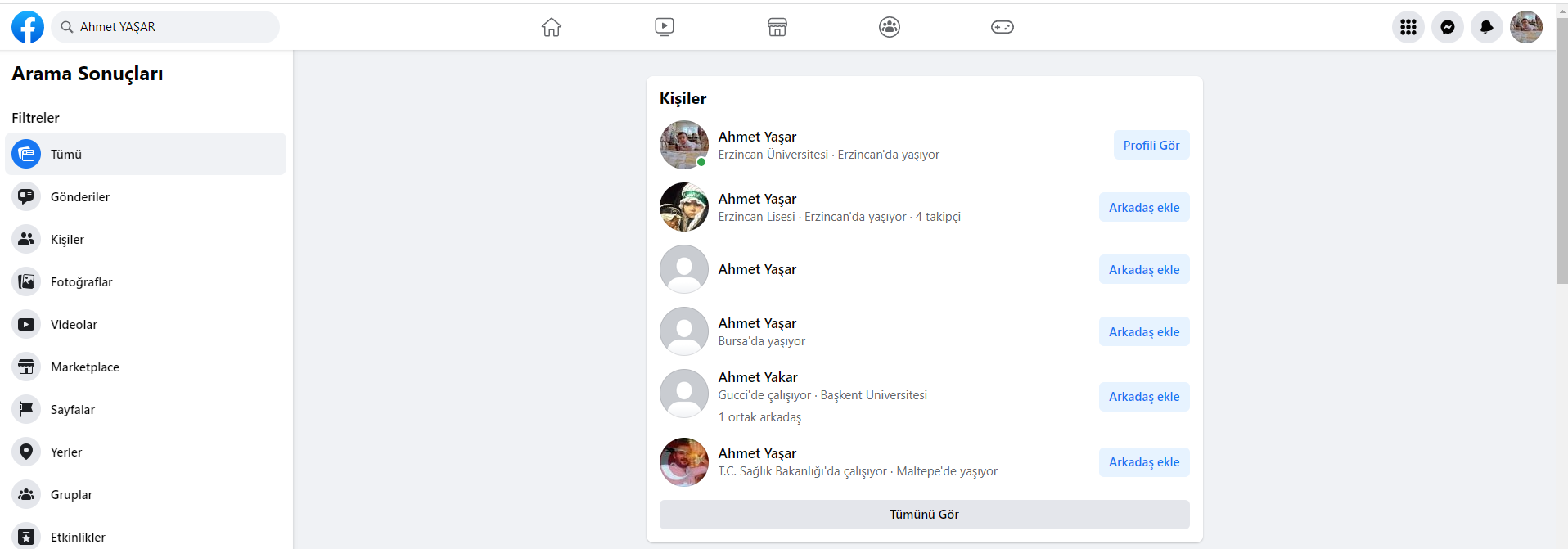Click the Profili Gör button
The image size is (1568, 549).
(x=1151, y=145)
